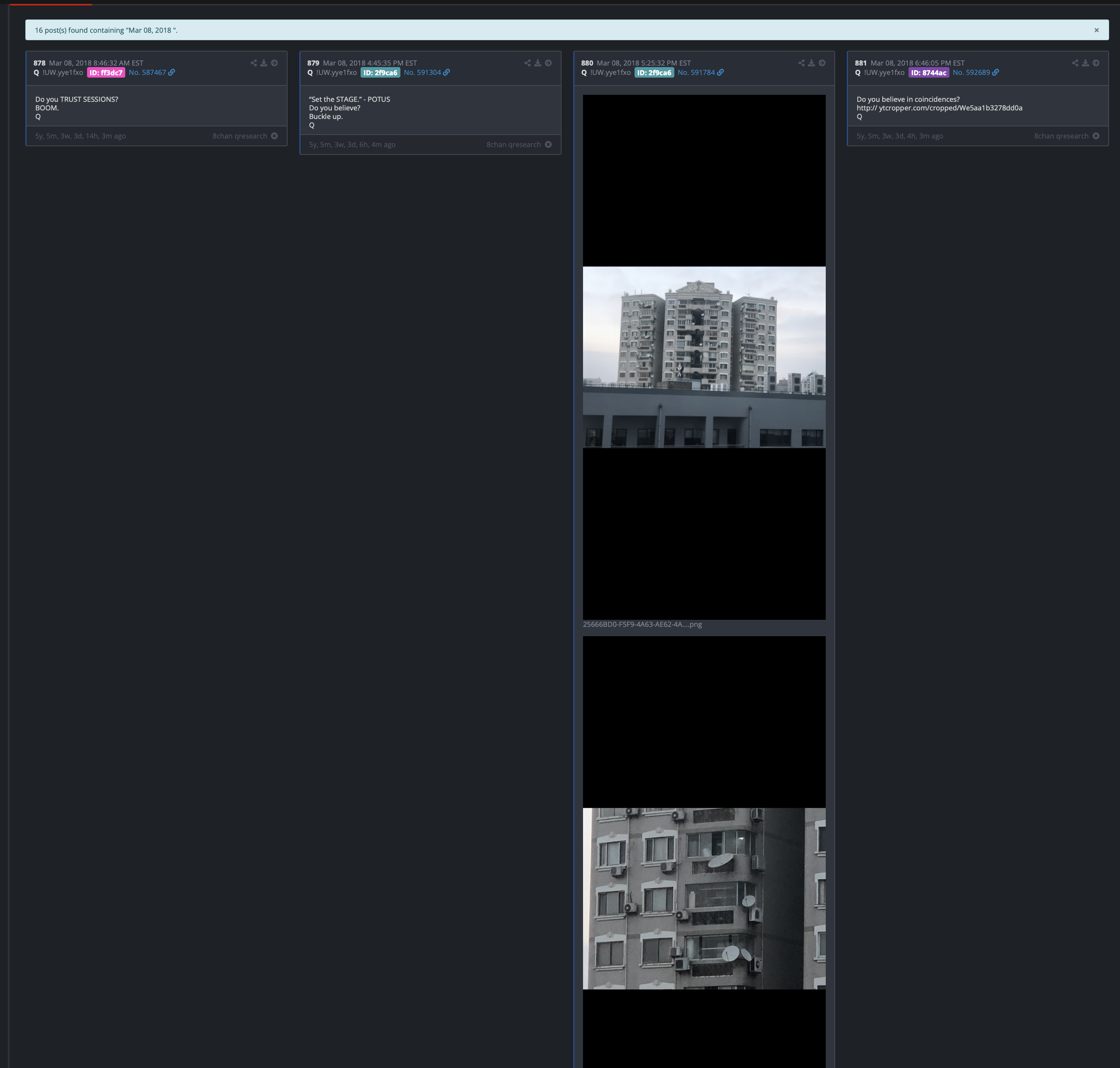The width and height of the screenshot is (1120, 1068).
Task: Click the line "Buckle up." in post 879
Action: point(326,117)
